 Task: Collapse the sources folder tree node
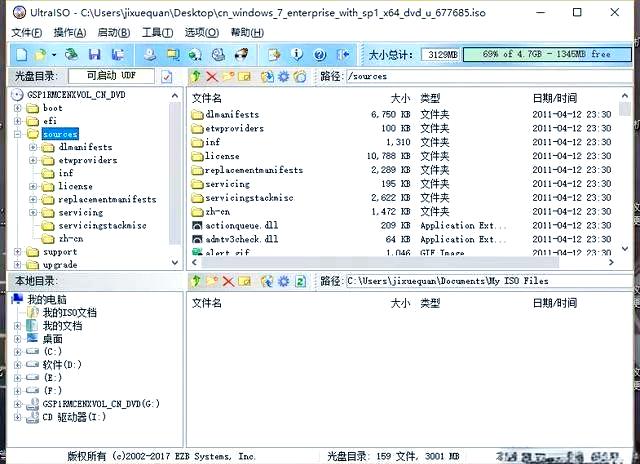pyautogui.click(x=18, y=134)
